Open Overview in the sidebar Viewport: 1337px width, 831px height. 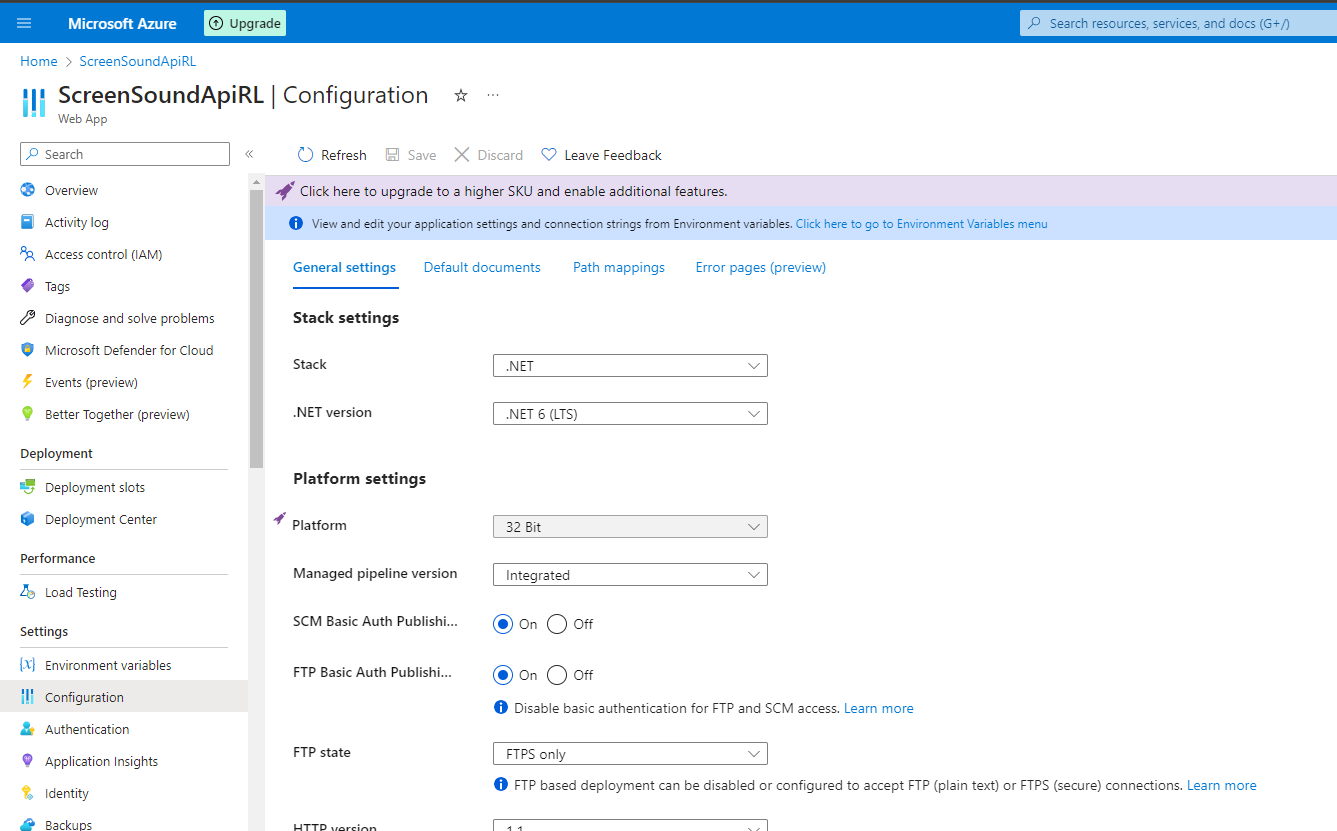(124, 190)
